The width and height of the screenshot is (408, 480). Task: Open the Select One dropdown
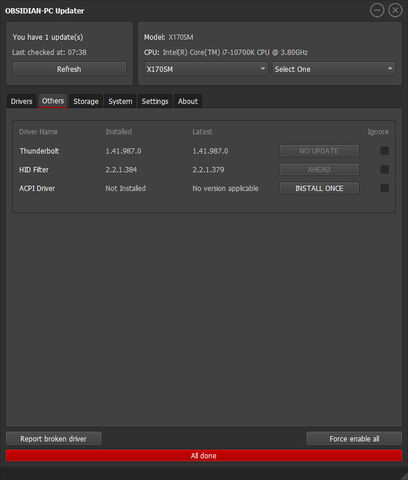pos(334,69)
